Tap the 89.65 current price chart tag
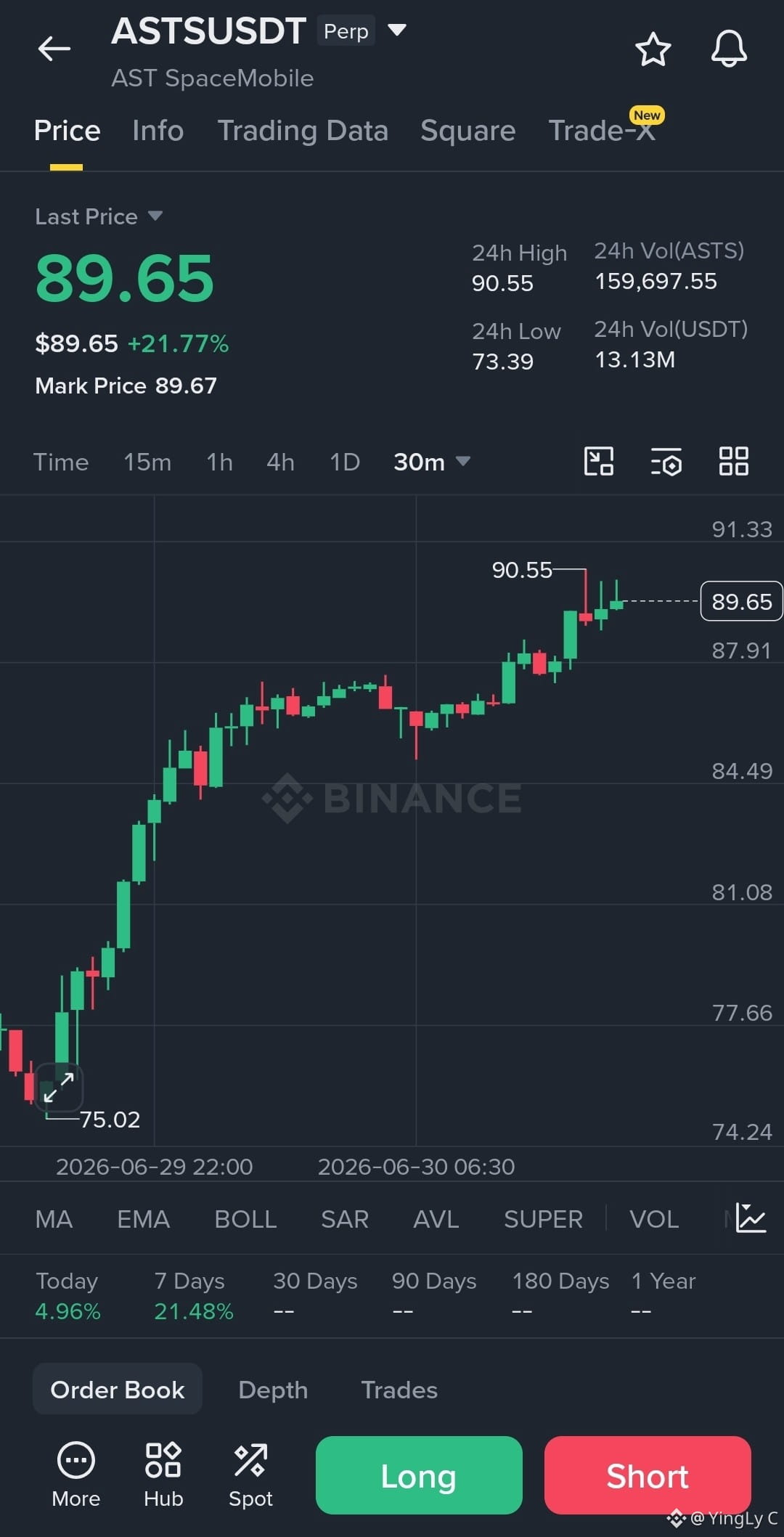The height and width of the screenshot is (1537, 784). [x=741, y=601]
